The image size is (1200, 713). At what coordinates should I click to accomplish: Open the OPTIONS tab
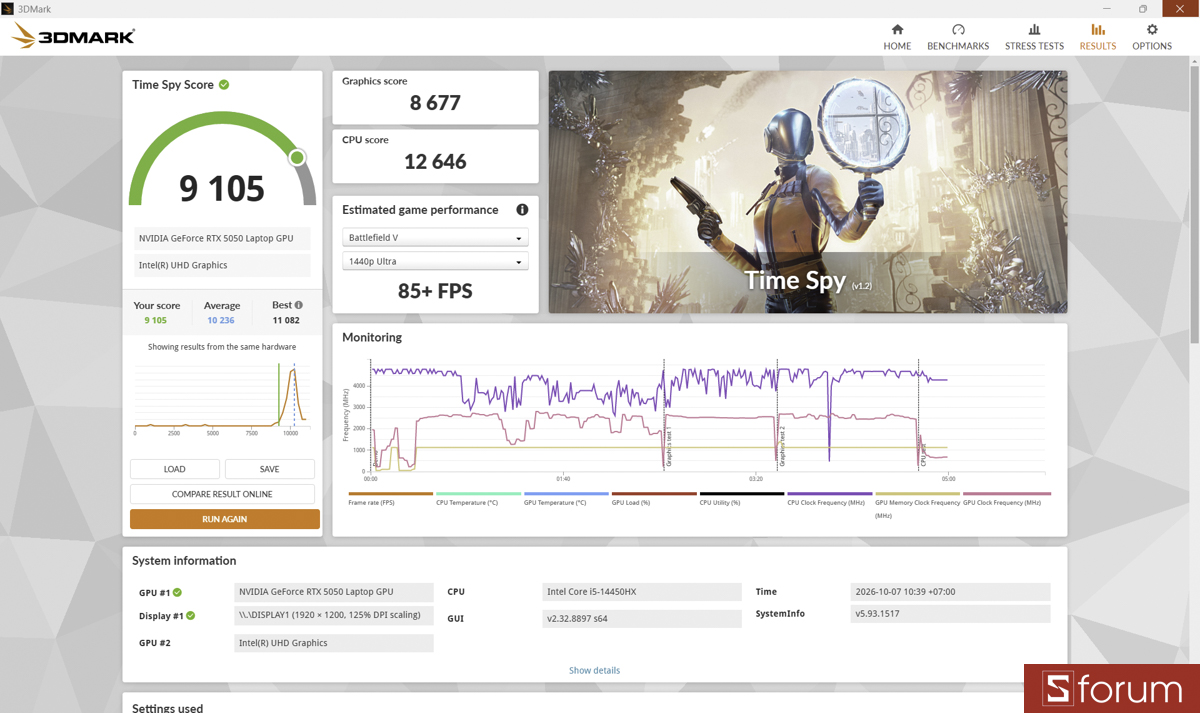coord(1152,37)
